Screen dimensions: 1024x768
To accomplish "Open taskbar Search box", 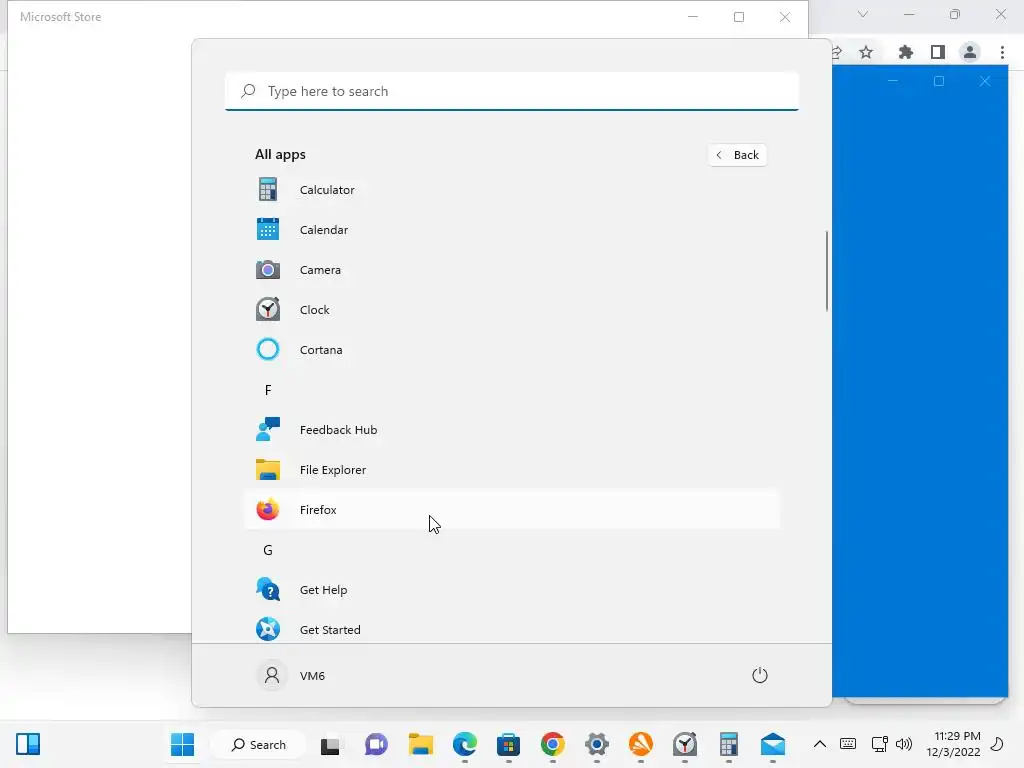I will click(259, 744).
